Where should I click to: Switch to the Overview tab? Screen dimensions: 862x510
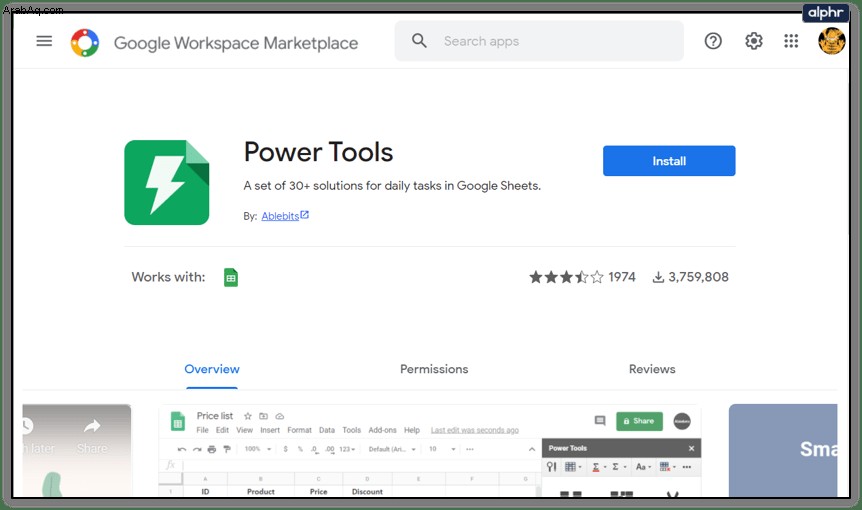click(x=212, y=369)
